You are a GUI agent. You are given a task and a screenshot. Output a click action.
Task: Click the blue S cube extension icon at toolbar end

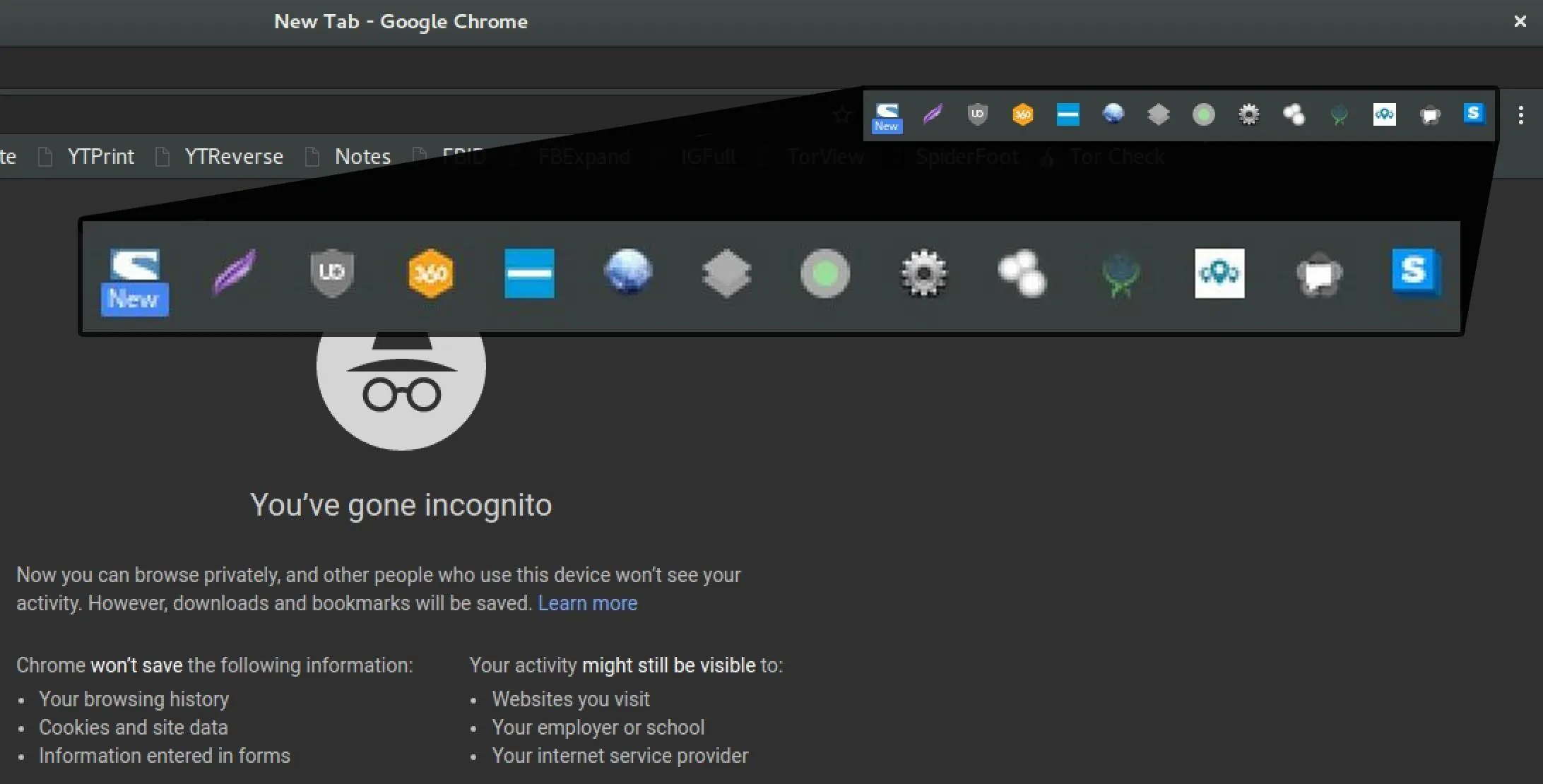pyautogui.click(x=1474, y=114)
